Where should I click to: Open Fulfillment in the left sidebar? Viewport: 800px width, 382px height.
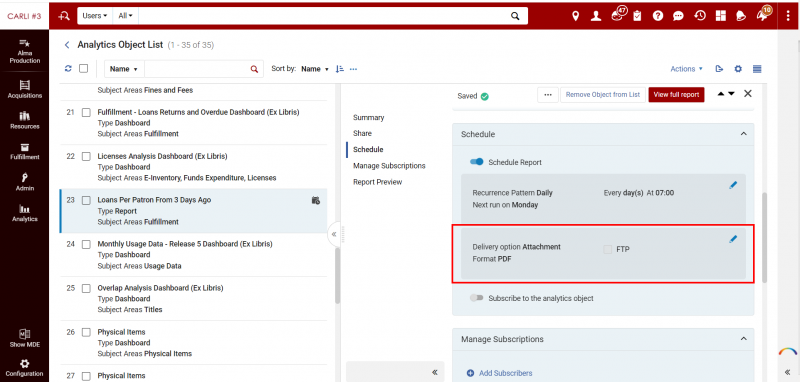[x=24, y=151]
